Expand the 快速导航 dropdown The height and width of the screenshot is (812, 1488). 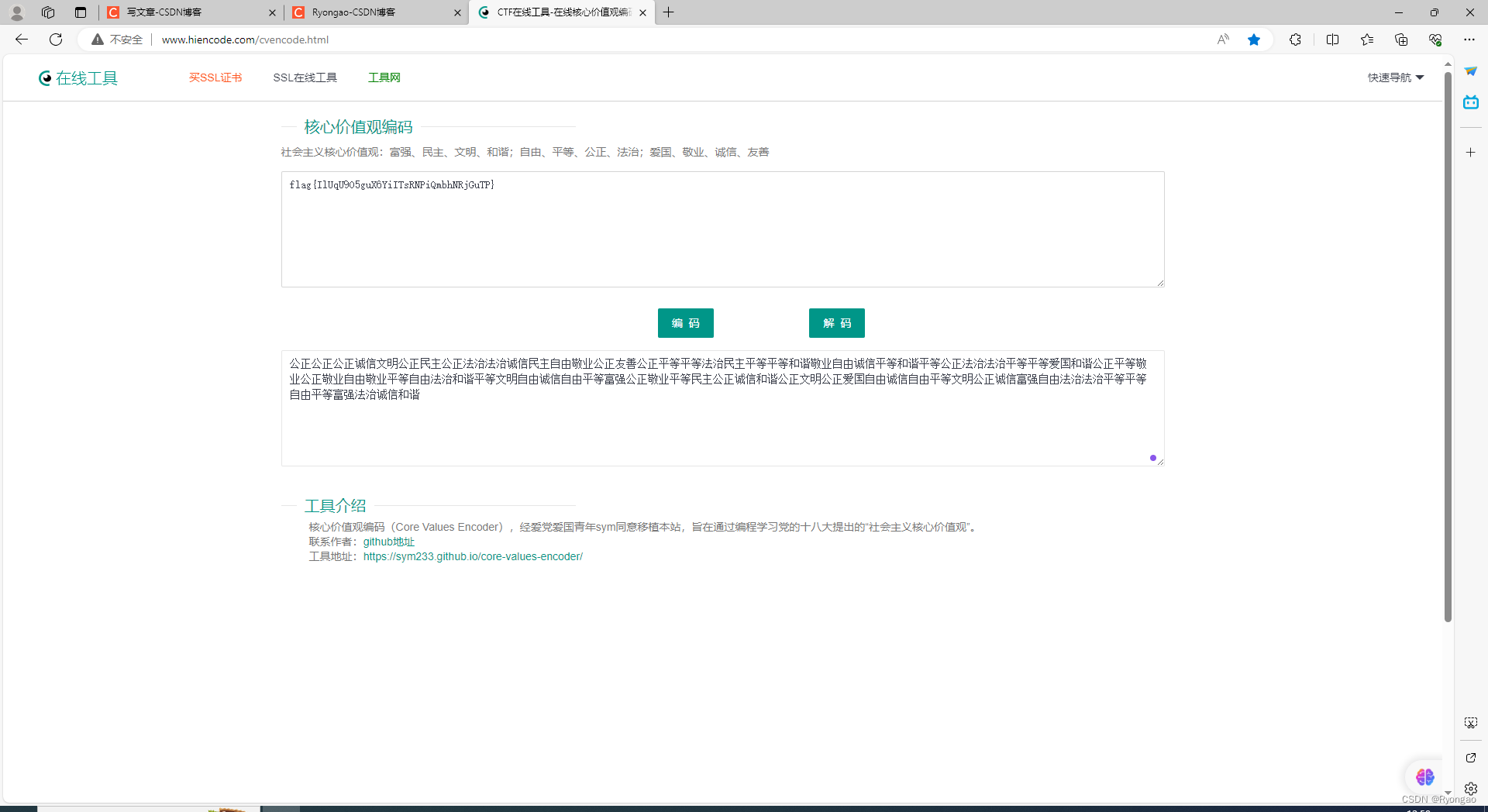click(1396, 77)
